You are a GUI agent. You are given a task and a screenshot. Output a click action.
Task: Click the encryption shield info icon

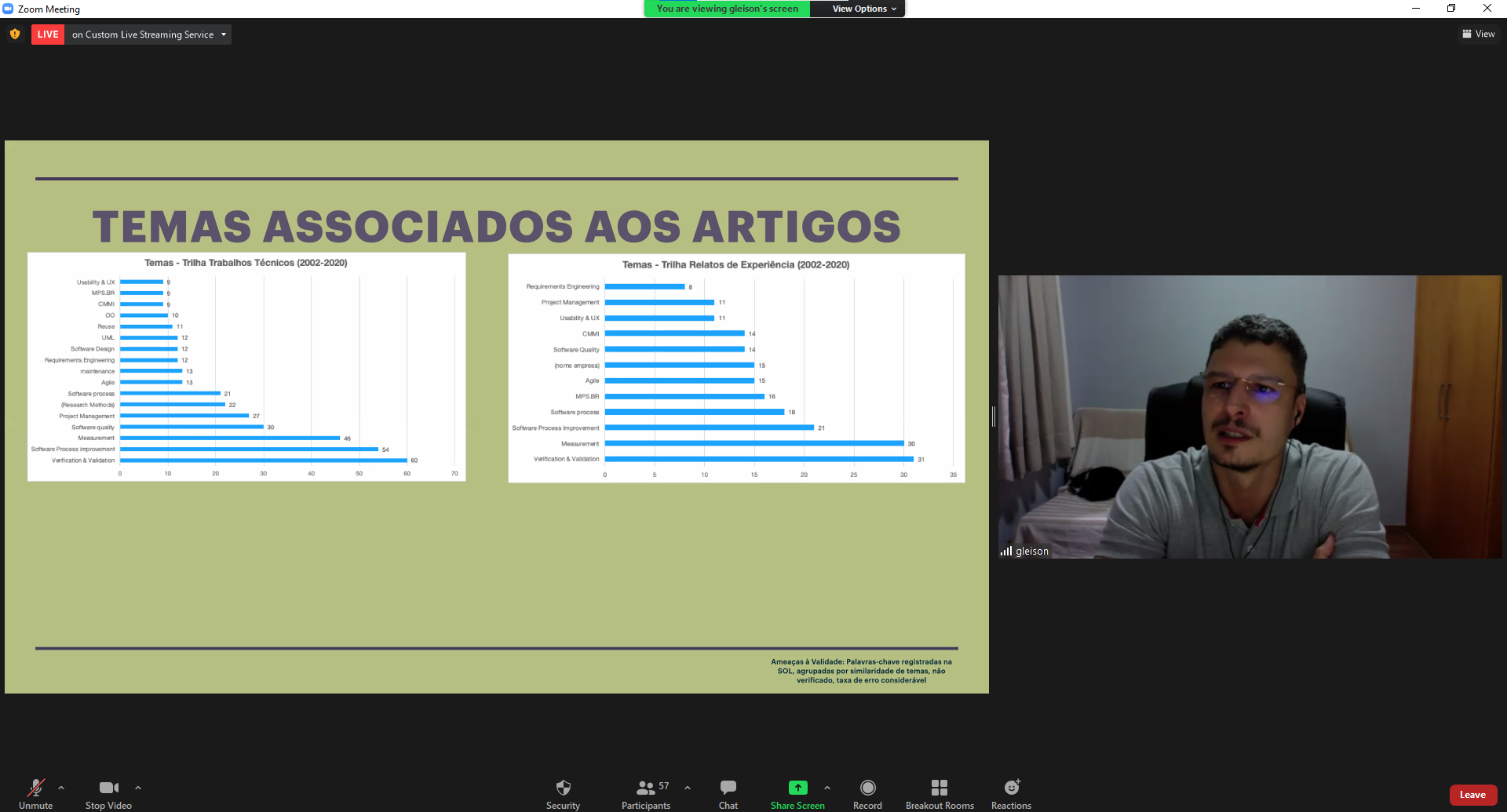coord(15,35)
